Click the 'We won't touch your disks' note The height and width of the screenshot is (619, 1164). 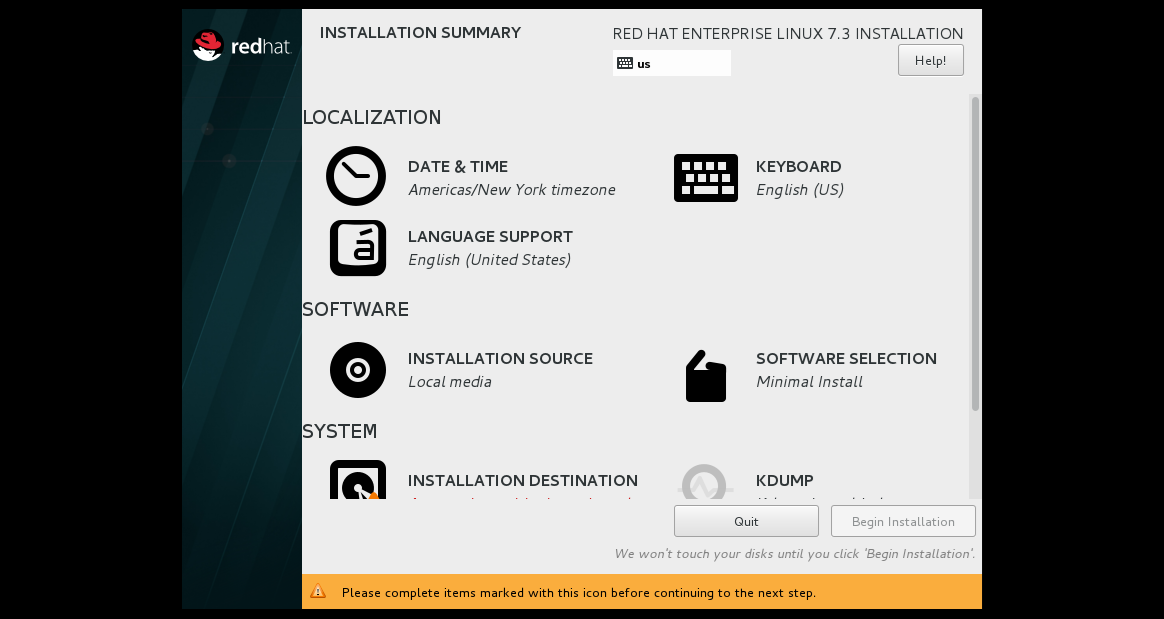point(795,554)
